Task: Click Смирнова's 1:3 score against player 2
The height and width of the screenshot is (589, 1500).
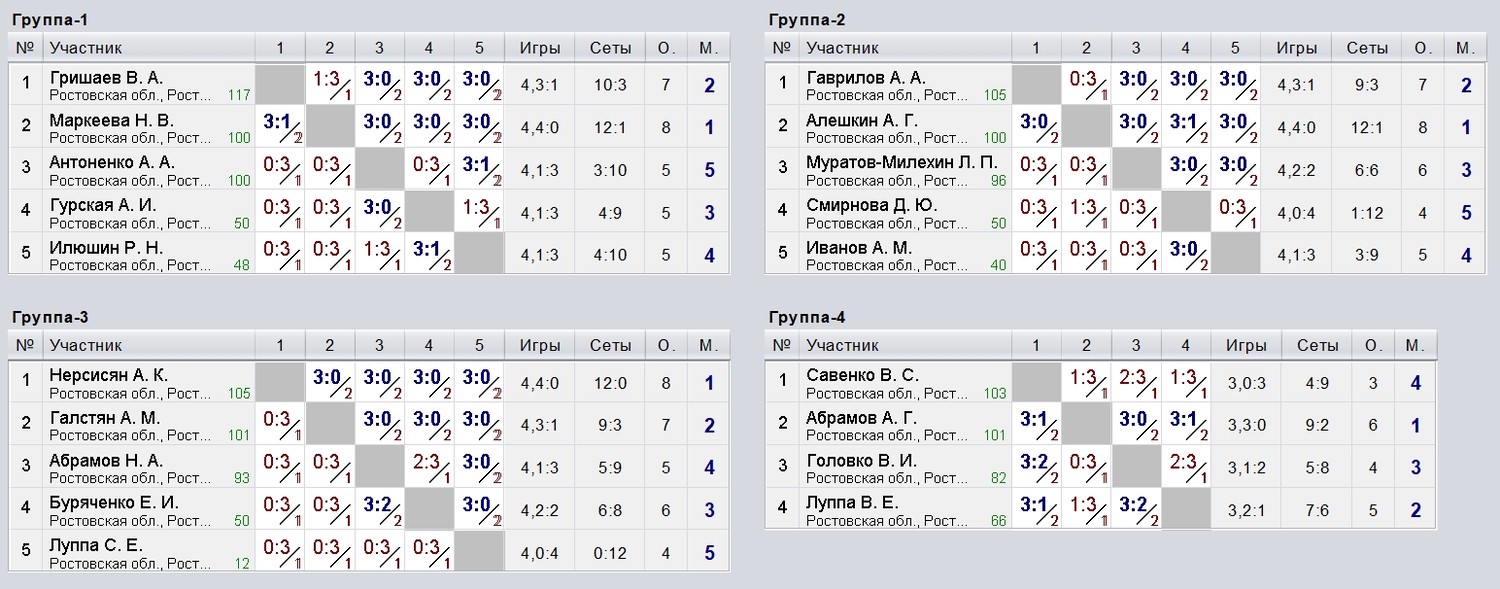Action: pos(1086,213)
